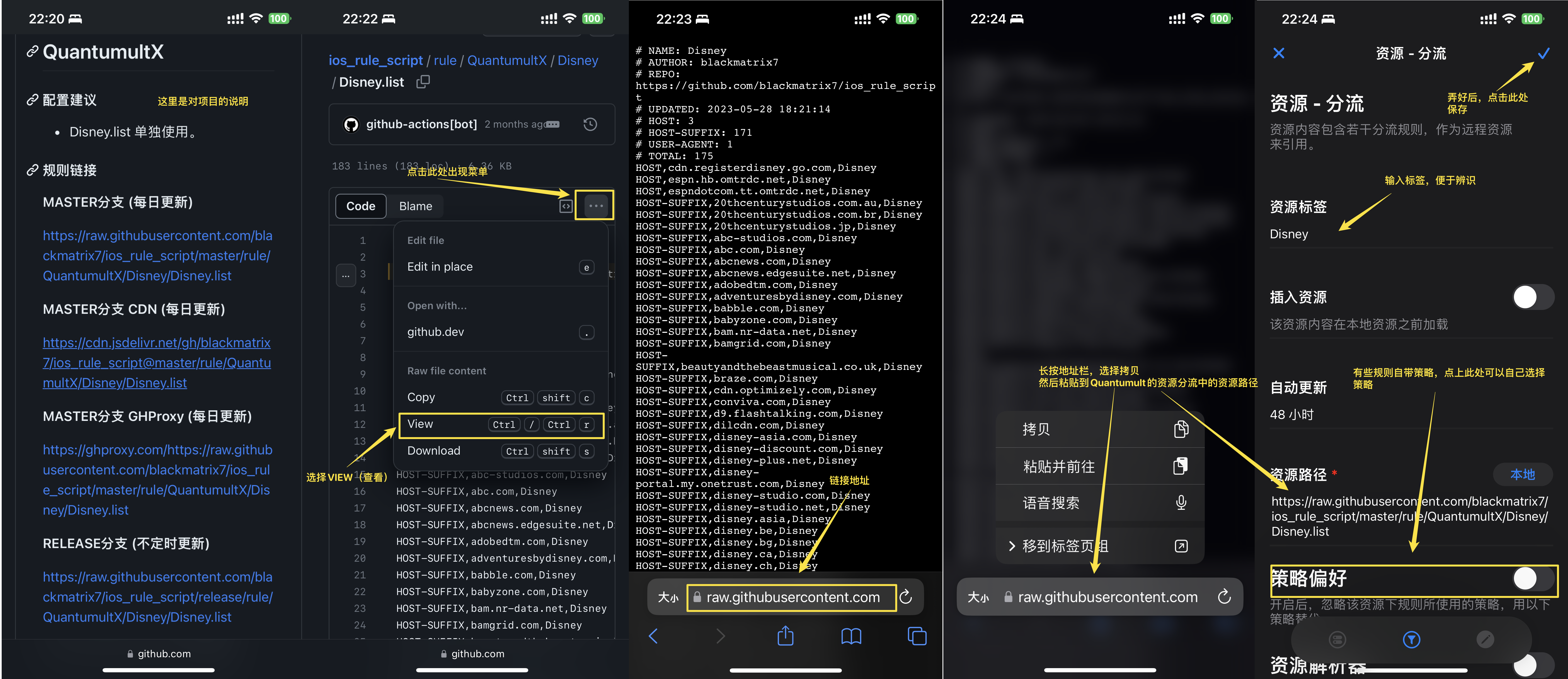Tap the microphone icon in 语音搜索 row
Screen dimensions: 1568x679
(1181, 503)
